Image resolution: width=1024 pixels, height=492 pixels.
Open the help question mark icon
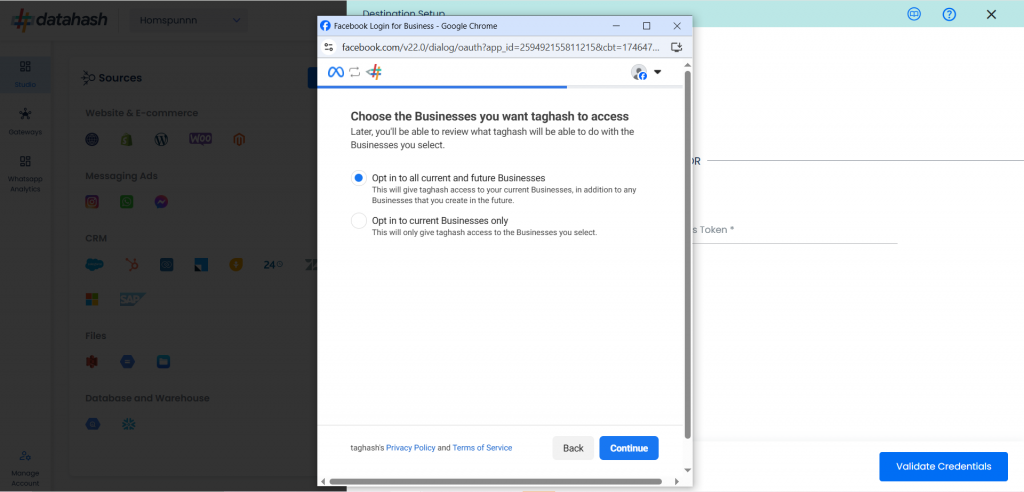pos(949,14)
